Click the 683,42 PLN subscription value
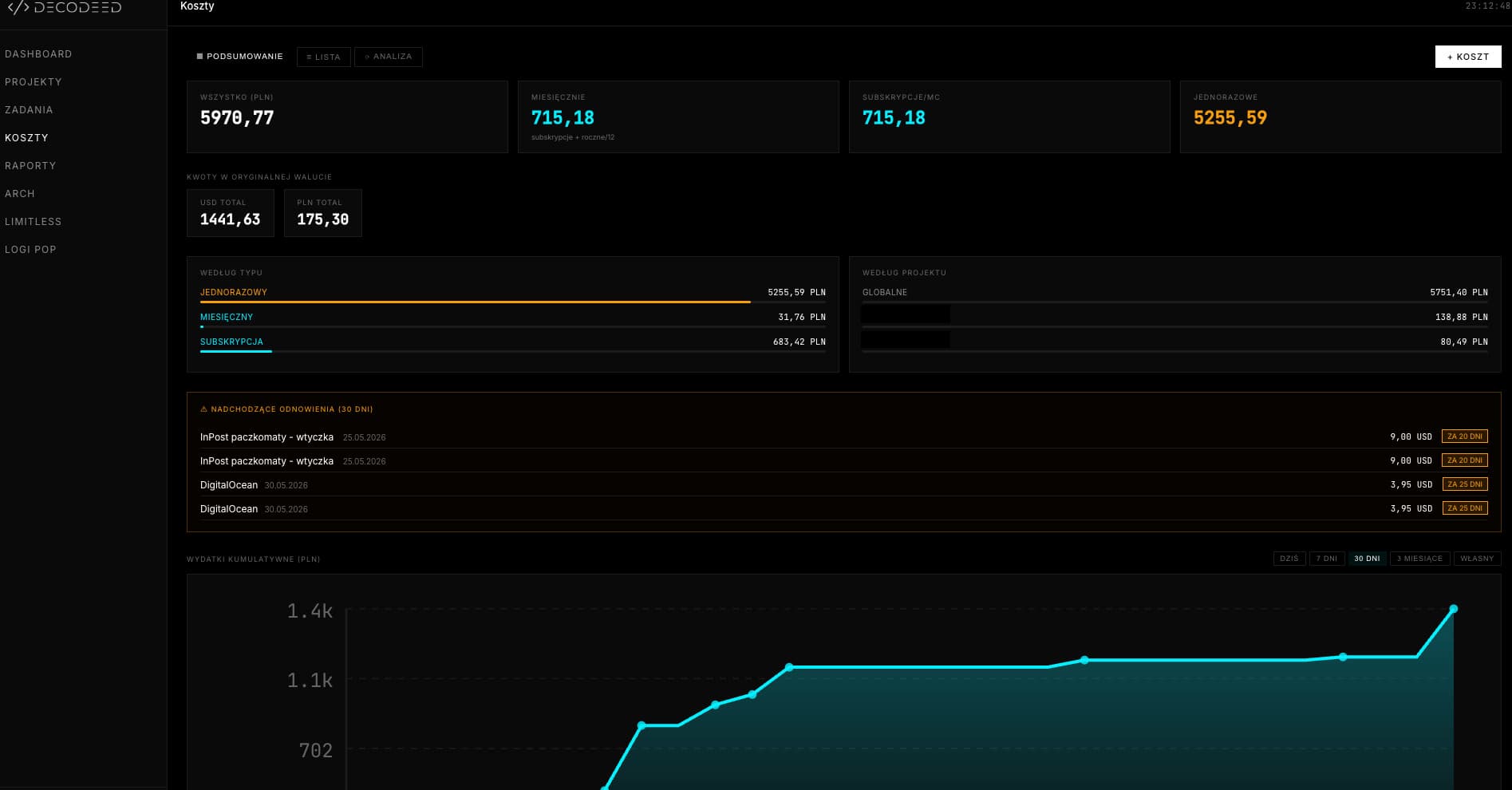Viewport: 1512px width, 790px height. (x=799, y=342)
